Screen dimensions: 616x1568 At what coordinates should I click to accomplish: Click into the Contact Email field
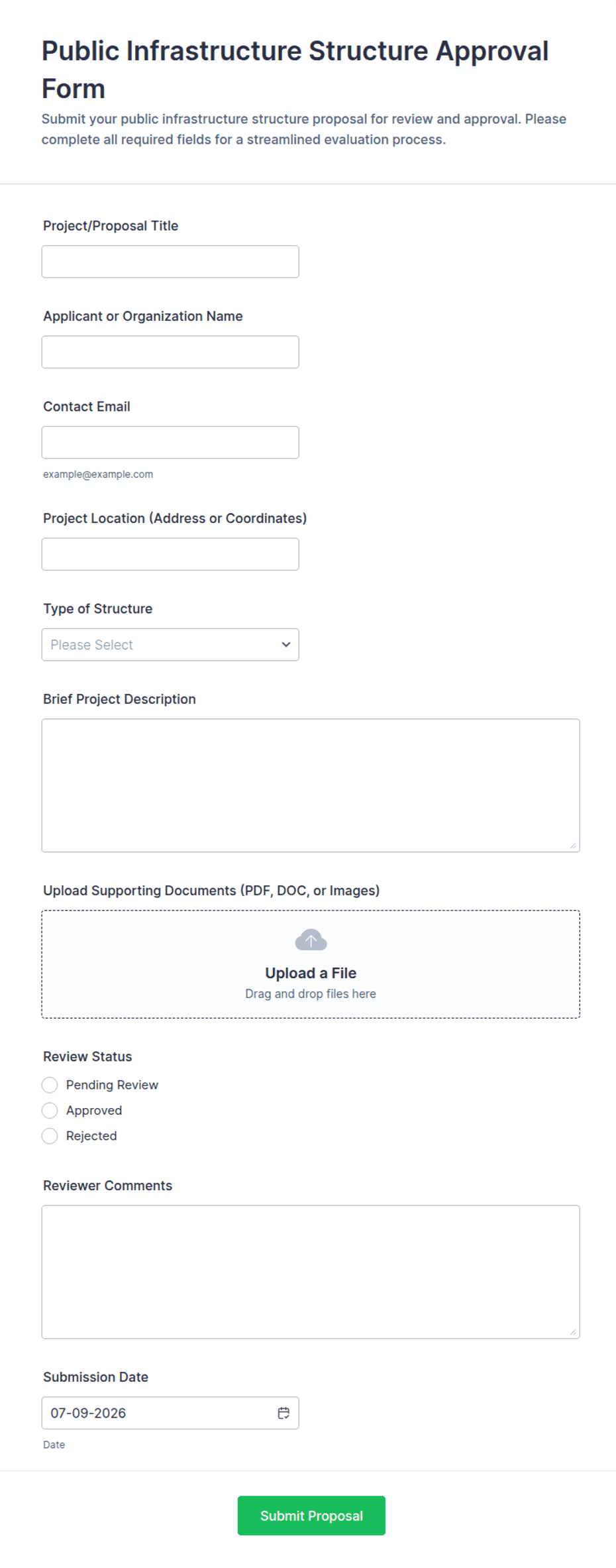click(x=170, y=443)
